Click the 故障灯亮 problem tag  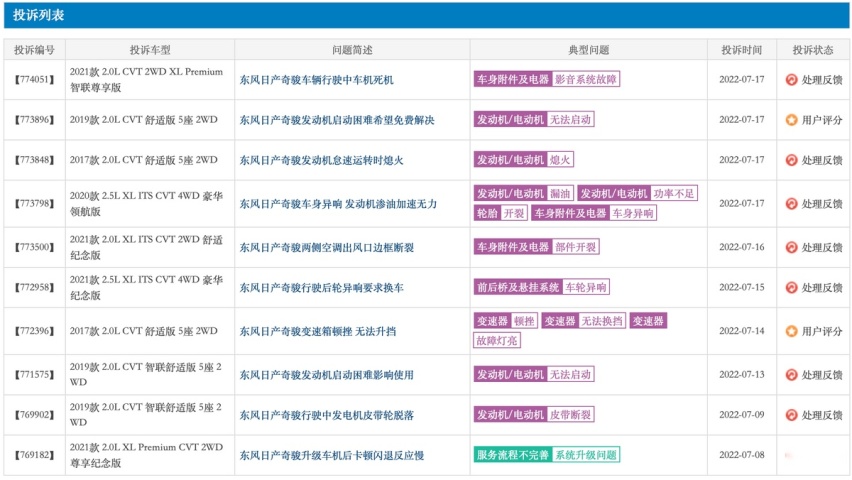tap(497, 340)
